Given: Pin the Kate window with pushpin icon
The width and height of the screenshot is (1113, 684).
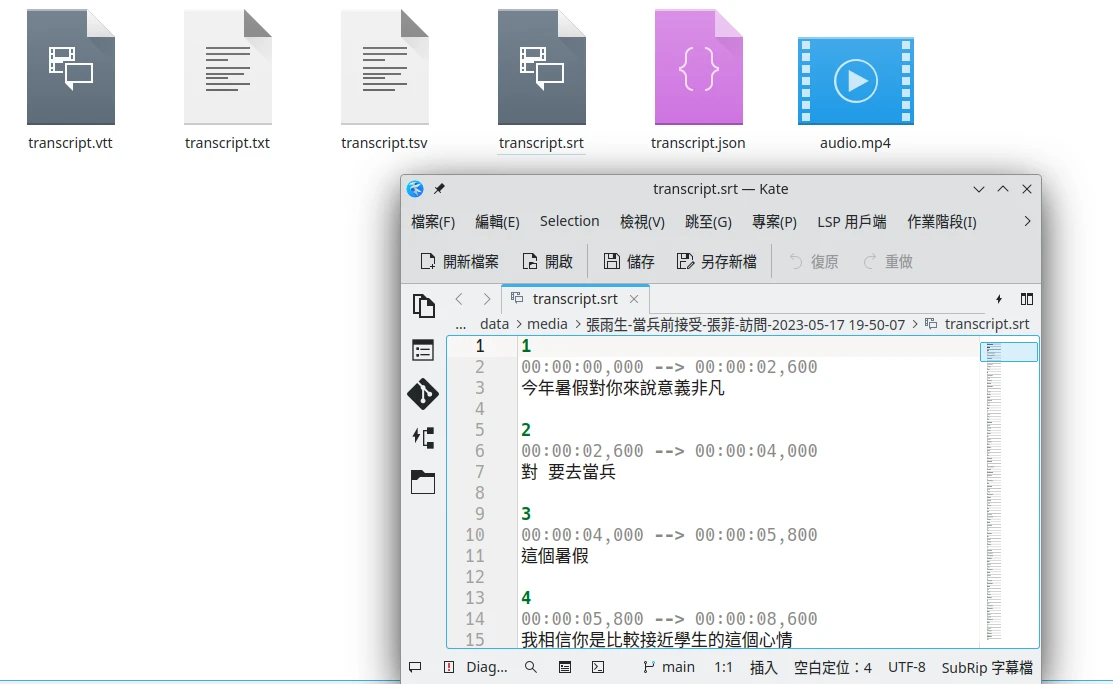Looking at the screenshot, I should click(x=439, y=189).
